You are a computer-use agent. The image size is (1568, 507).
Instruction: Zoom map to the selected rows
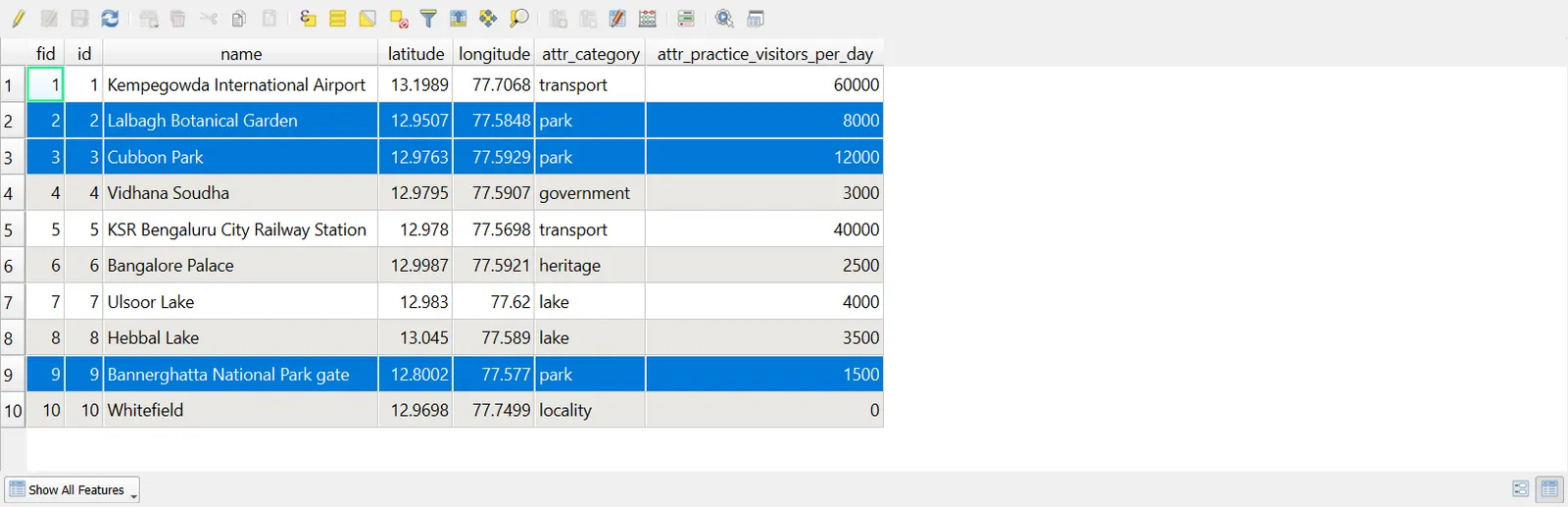(x=519, y=19)
